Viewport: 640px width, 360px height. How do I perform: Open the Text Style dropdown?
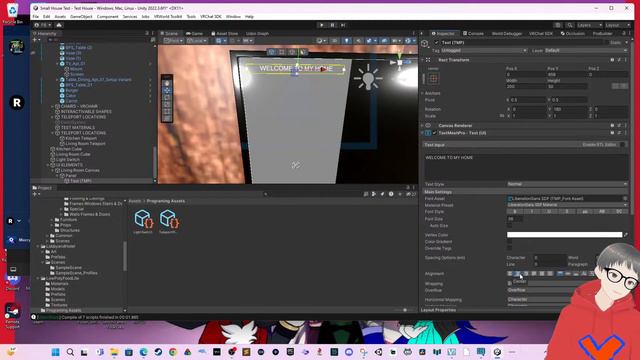pyautogui.click(x=567, y=184)
